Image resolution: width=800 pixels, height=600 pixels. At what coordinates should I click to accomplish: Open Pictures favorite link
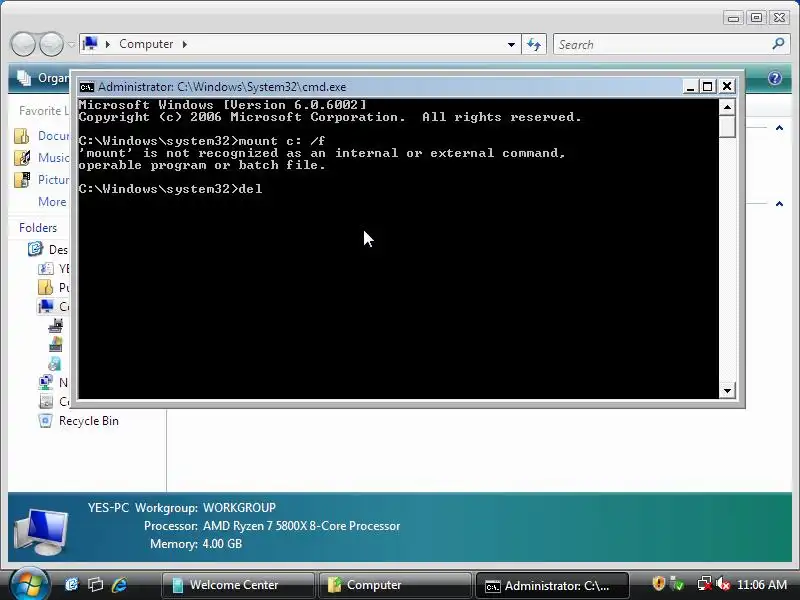(x=42, y=180)
